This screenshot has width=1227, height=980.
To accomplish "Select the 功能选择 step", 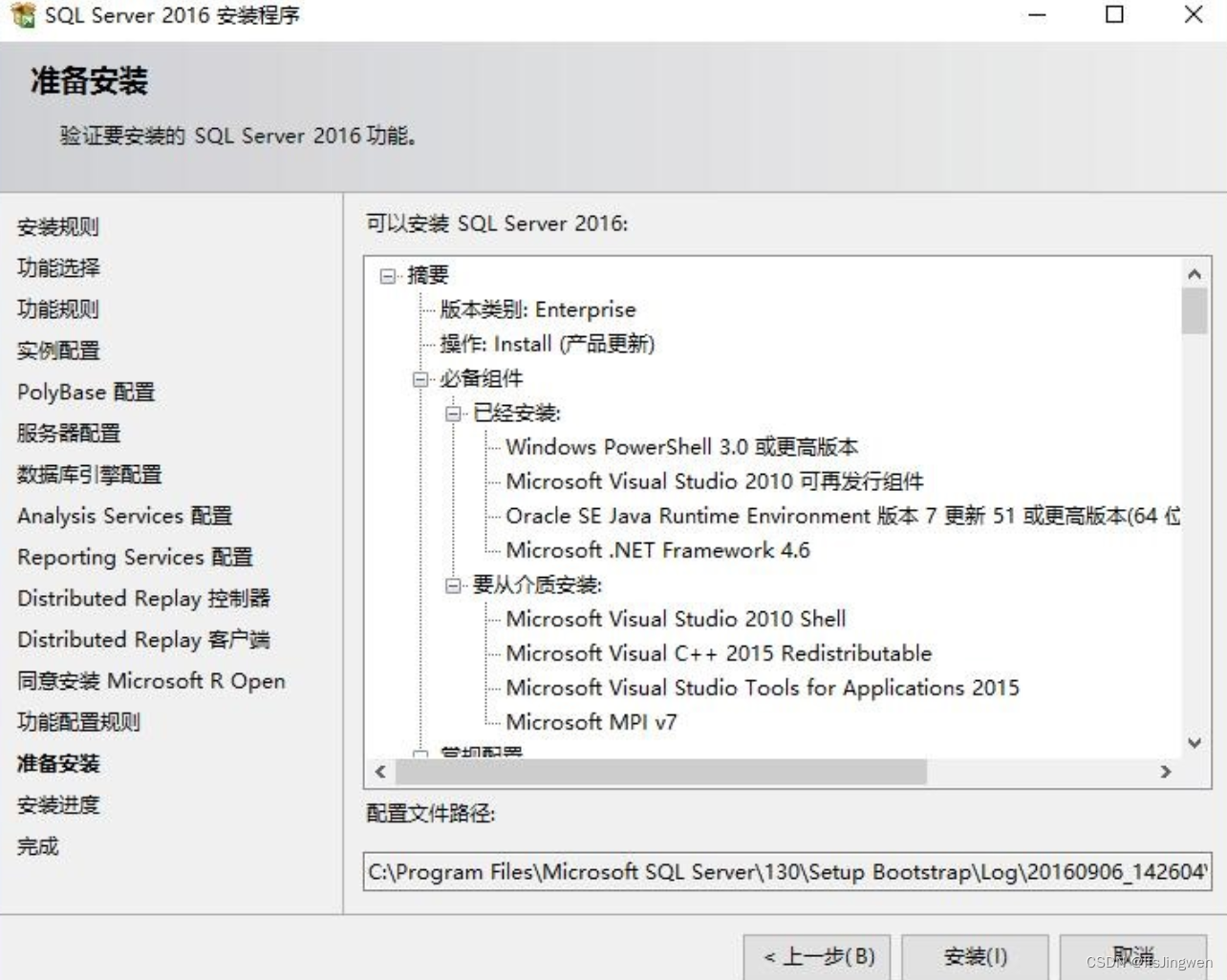I will 58,267.
